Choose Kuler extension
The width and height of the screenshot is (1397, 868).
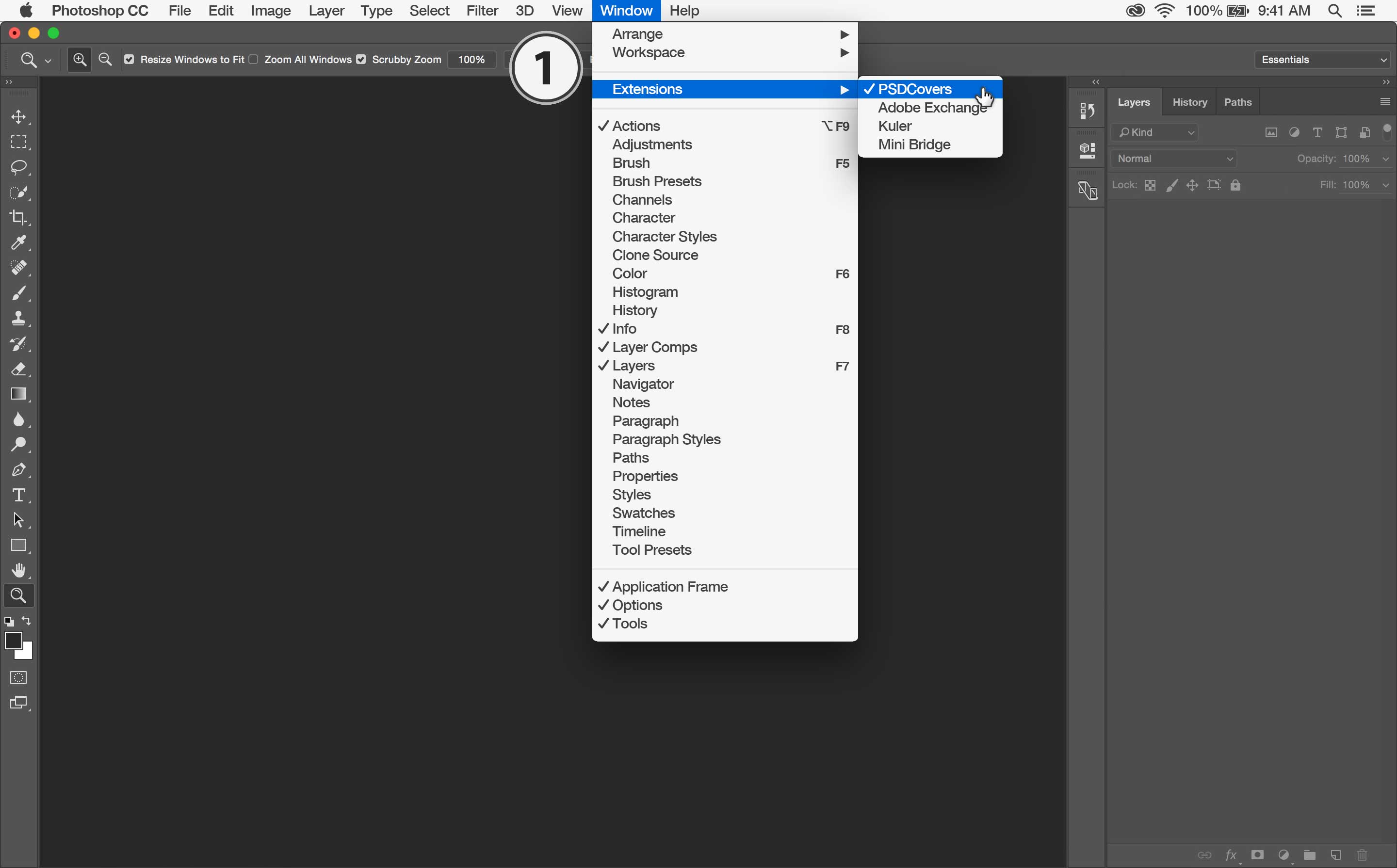[x=929, y=126]
